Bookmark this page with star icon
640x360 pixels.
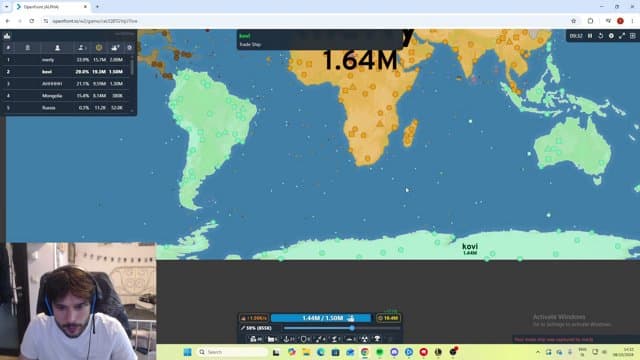573,21
